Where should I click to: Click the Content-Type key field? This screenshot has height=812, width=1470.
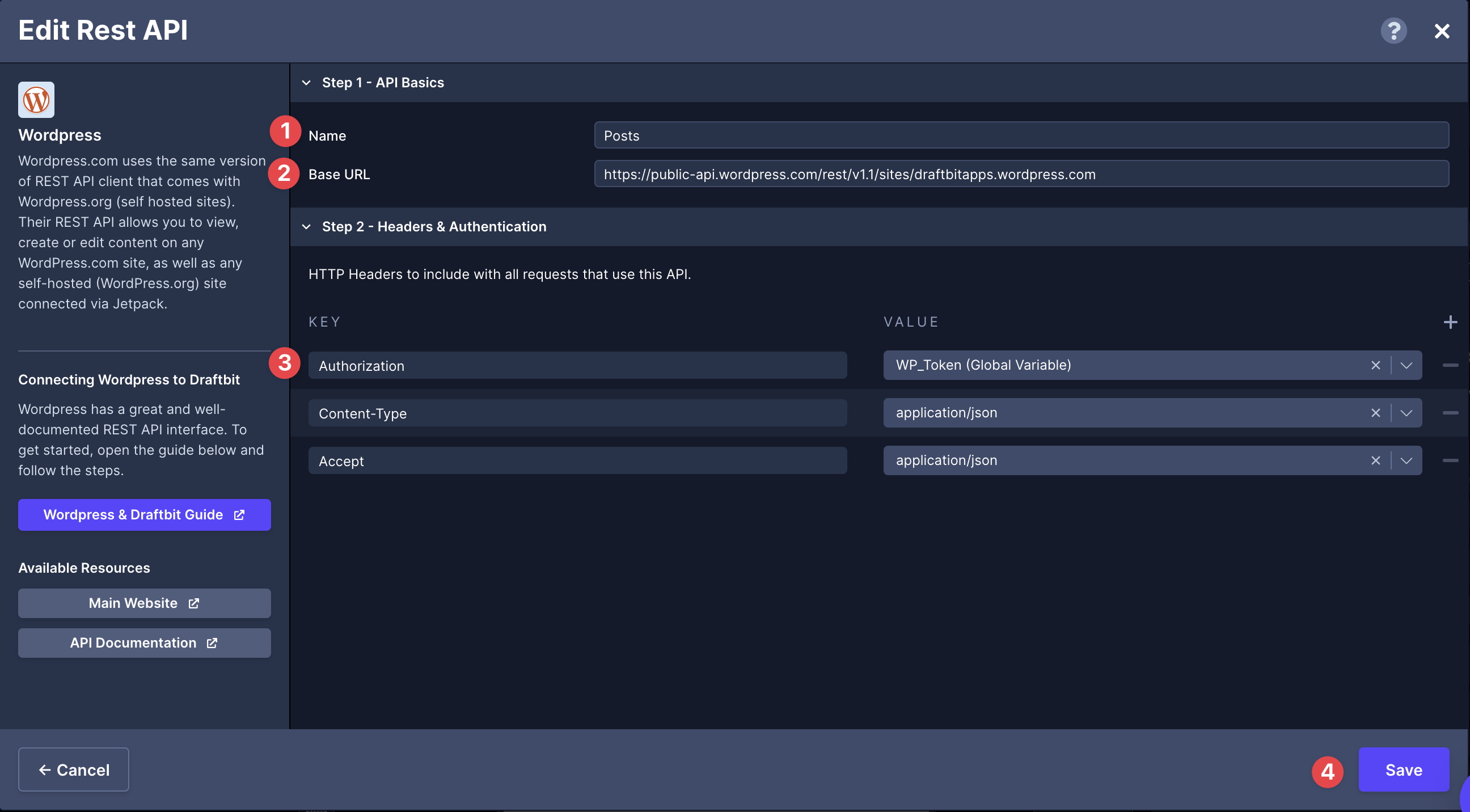577,413
